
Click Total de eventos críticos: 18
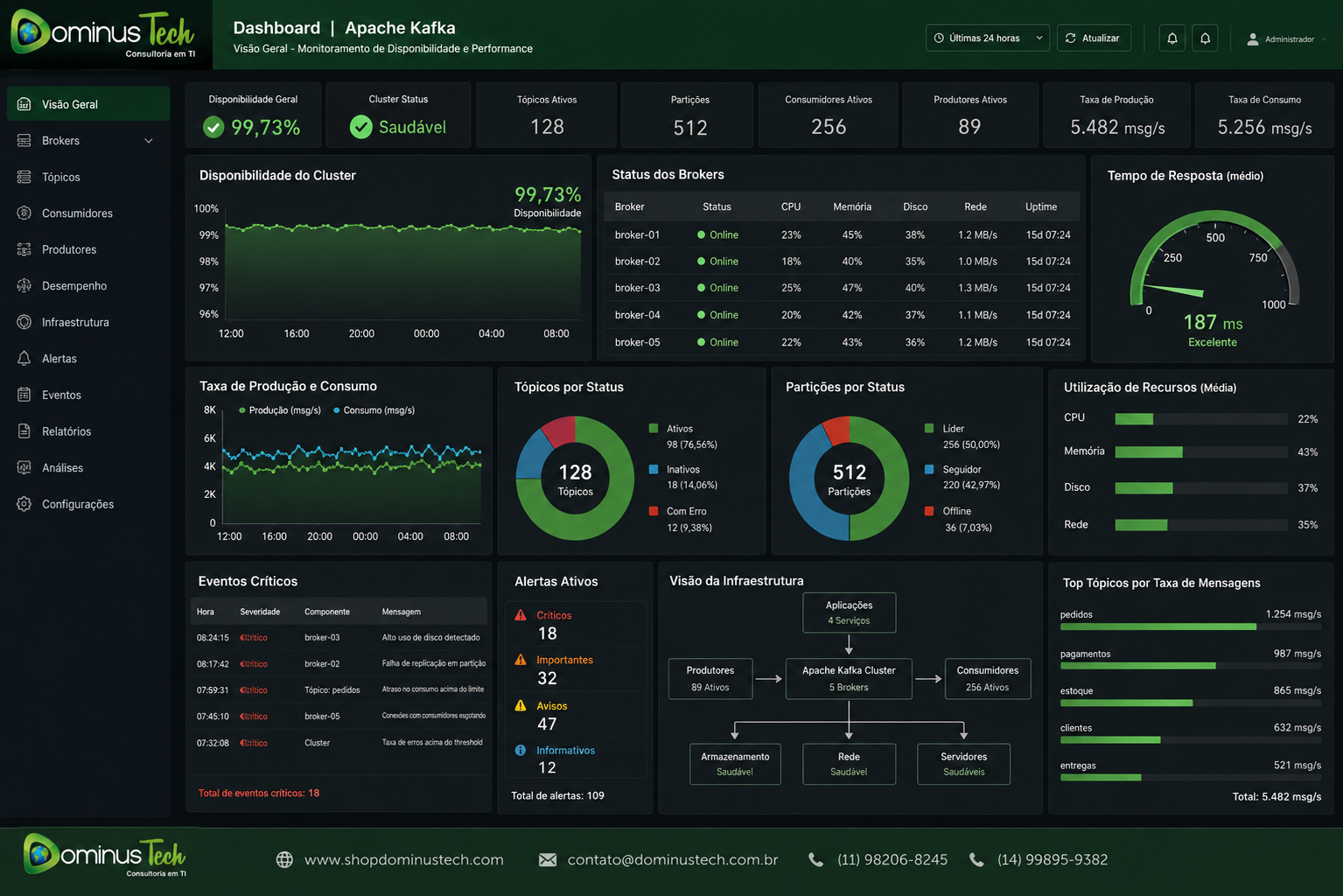tap(259, 794)
